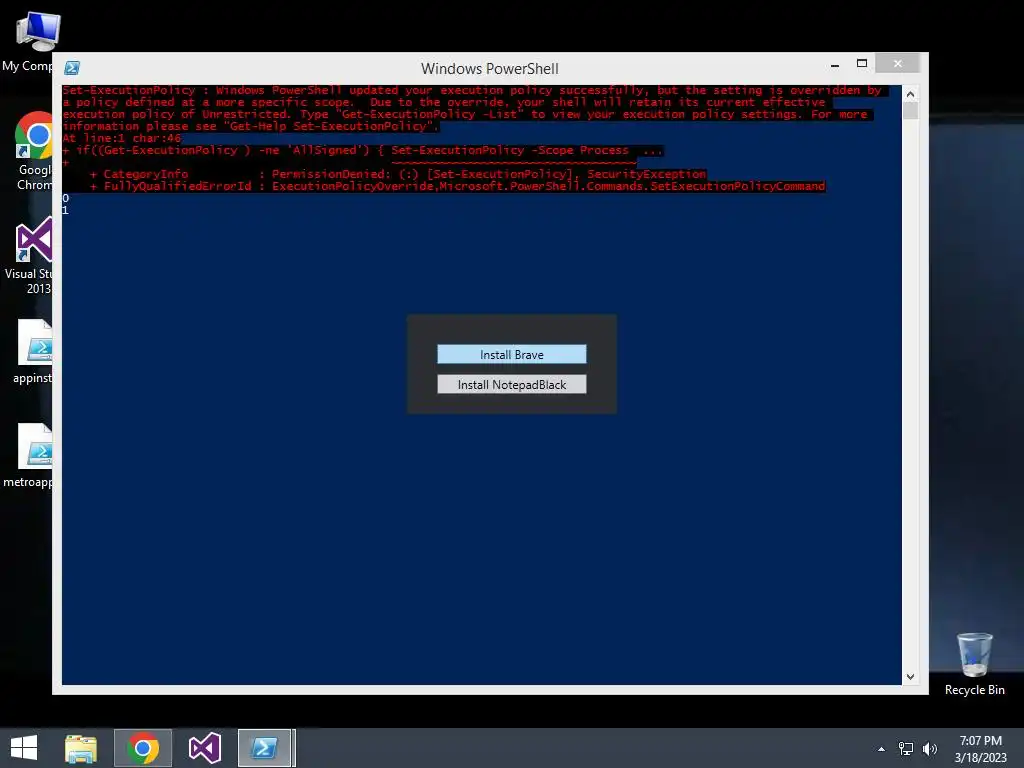Show hidden system tray icons

[882, 749]
